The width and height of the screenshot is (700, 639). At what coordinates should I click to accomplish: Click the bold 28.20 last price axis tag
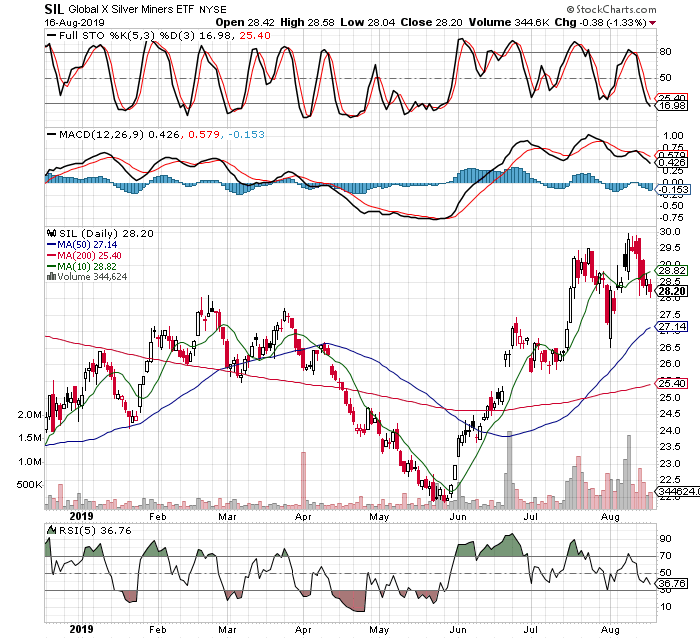tap(671, 292)
